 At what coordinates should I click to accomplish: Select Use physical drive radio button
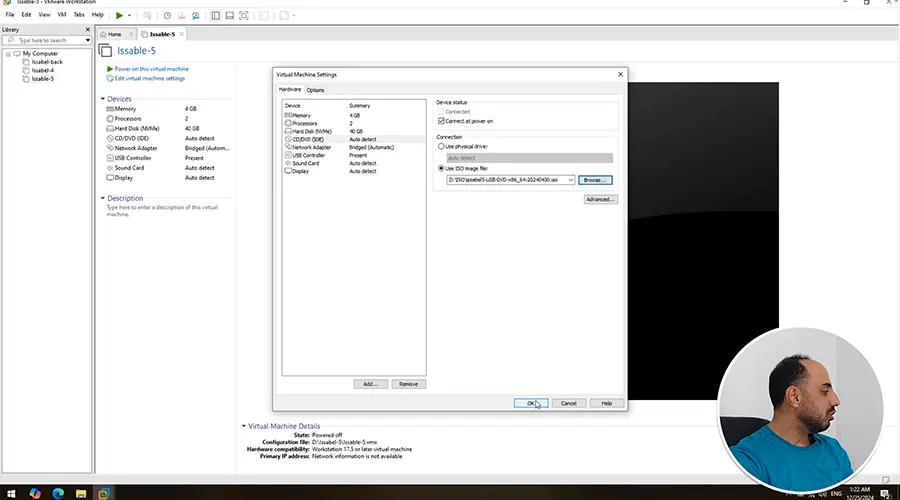pos(441,146)
